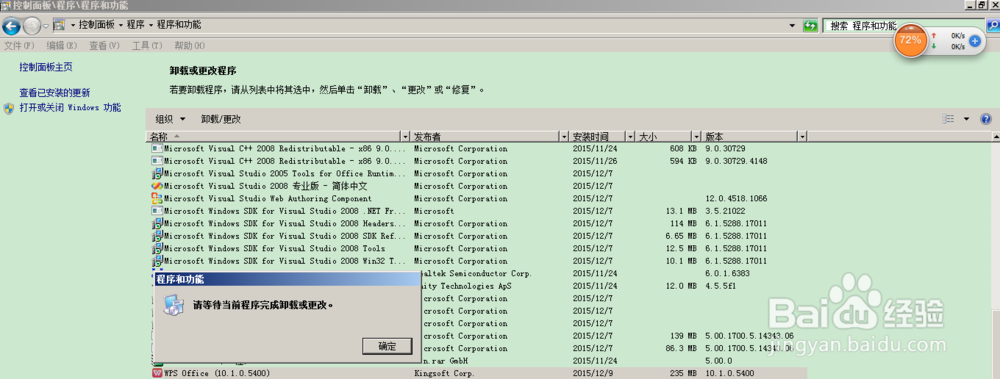Click the control panel icon in address bar
The height and width of the screenshot is (379, 1000).
[x=59, y=26]
